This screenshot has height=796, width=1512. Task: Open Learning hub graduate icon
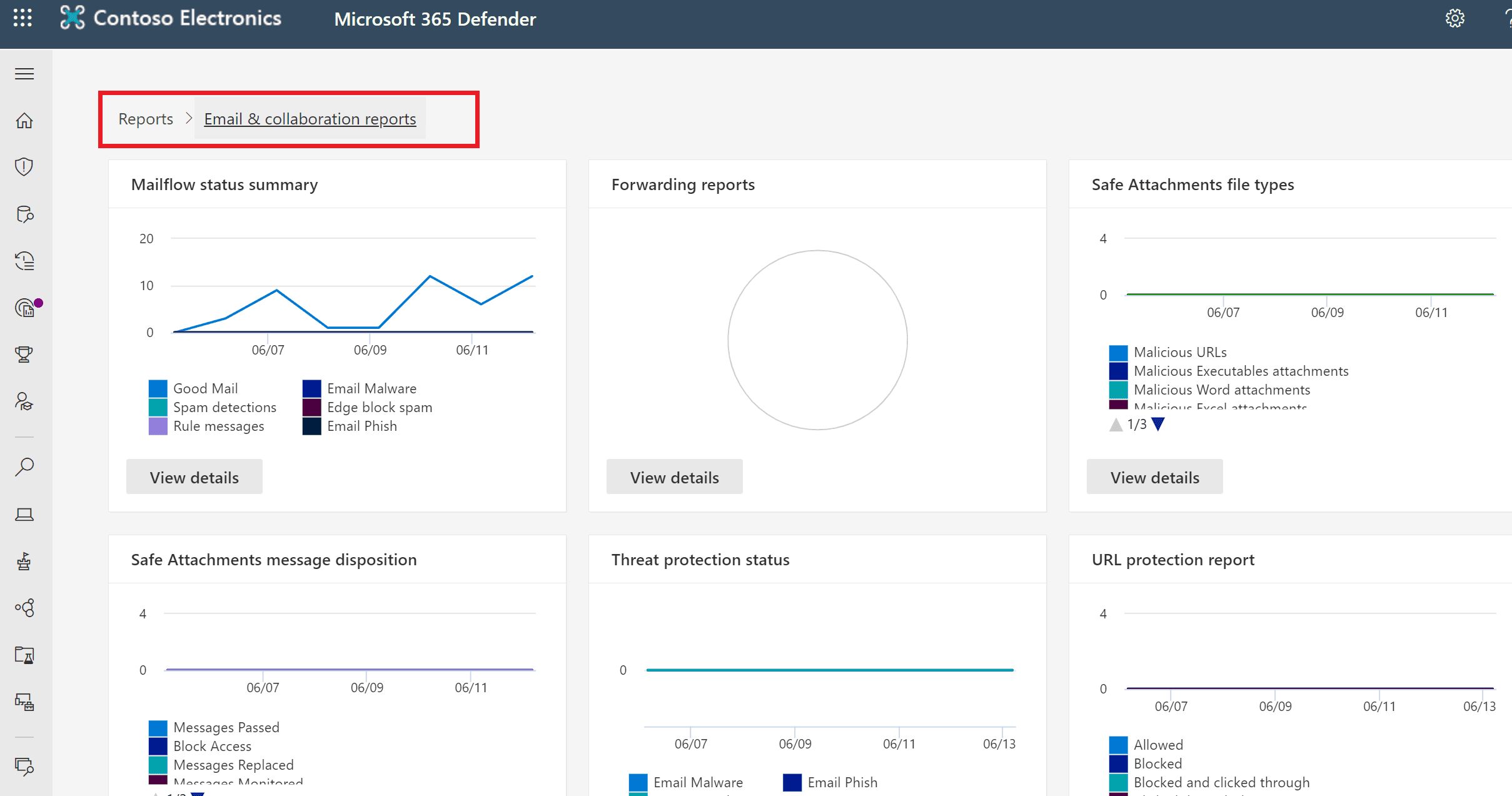[24, 401]
